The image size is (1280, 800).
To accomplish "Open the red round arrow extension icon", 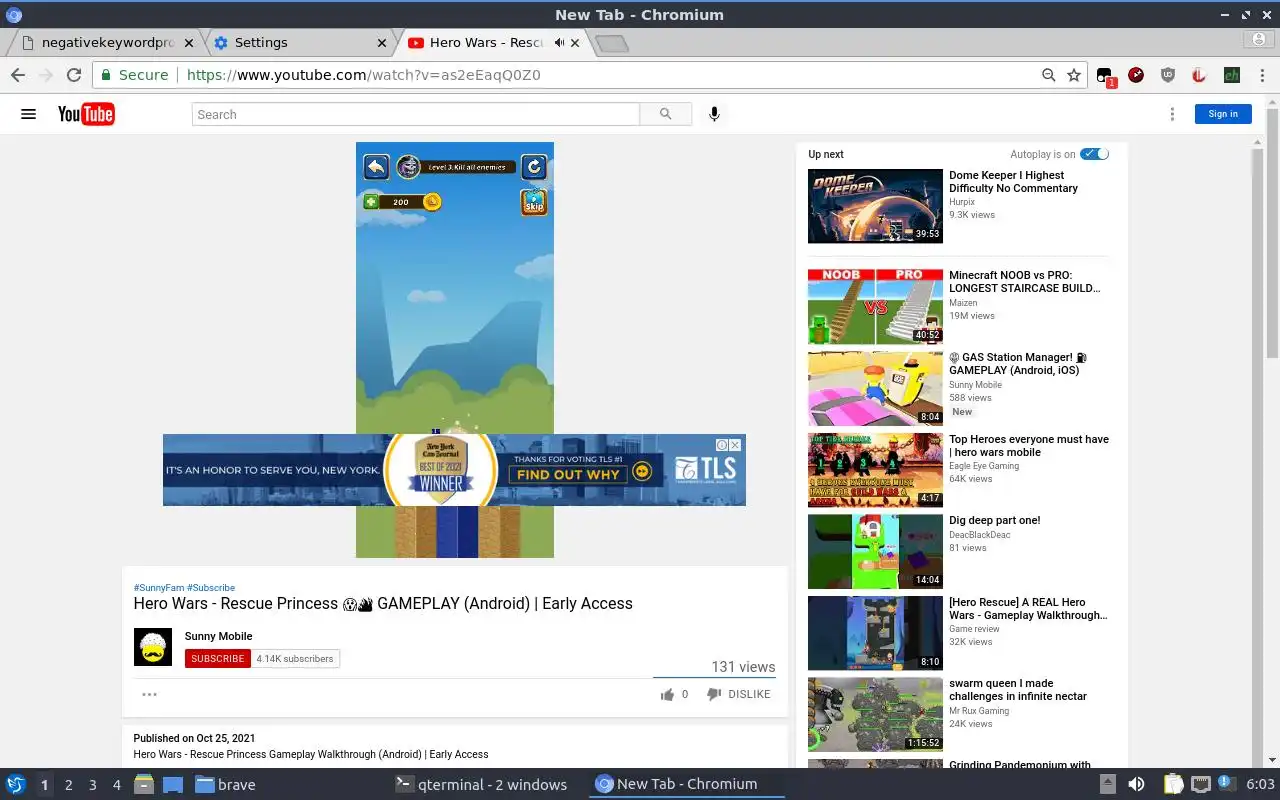I will pyautogui.click(x=1136, y=75).
